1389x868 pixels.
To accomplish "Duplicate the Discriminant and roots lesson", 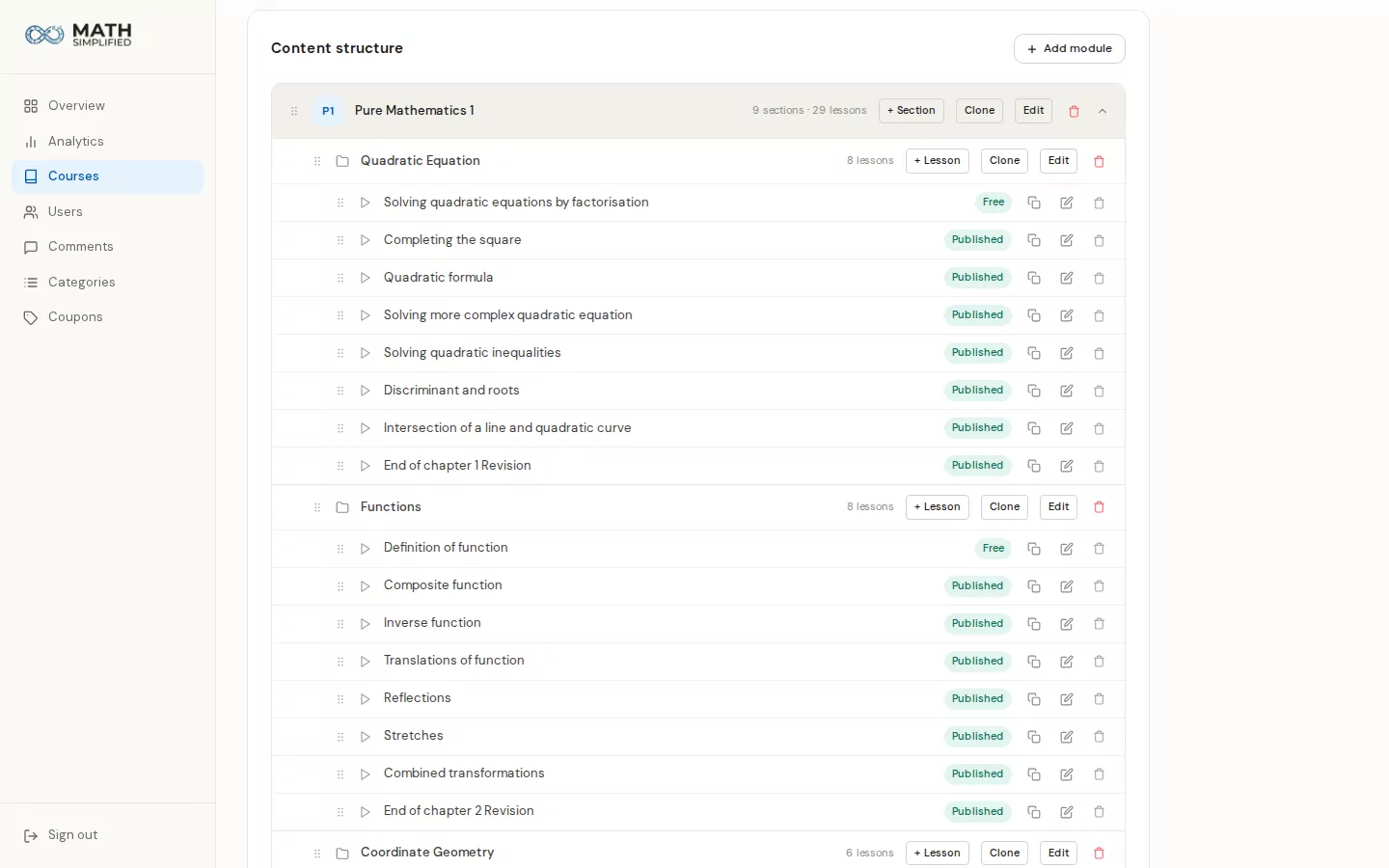I will 1034,391.
